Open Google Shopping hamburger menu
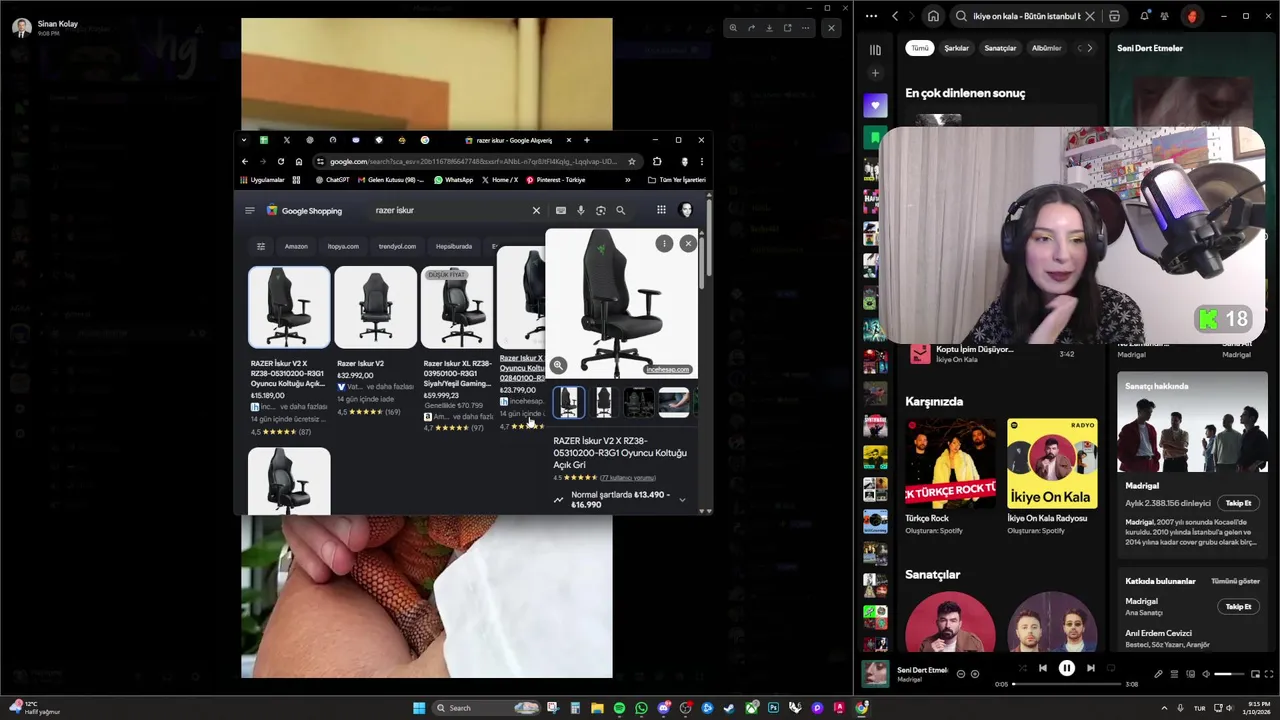The height and width of the screenshot is (720, 1280). (250, 210)
